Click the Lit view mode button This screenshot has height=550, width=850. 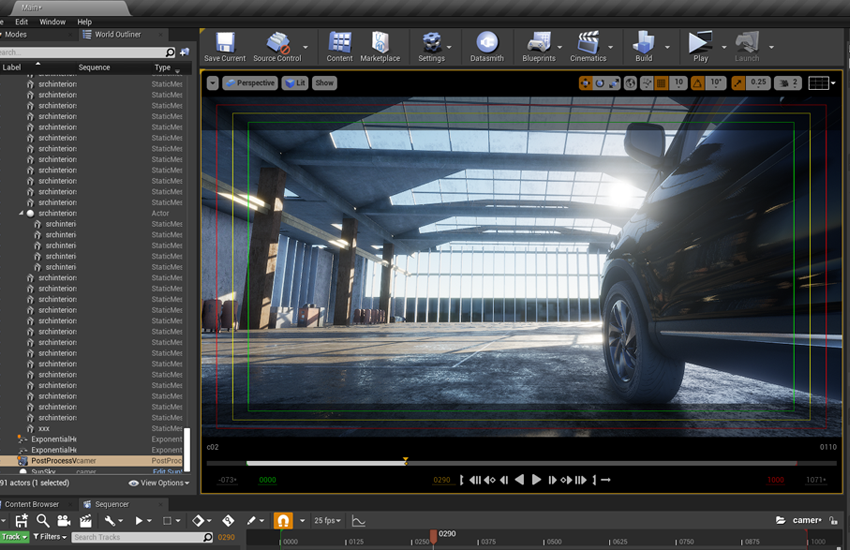click(295, 83)
